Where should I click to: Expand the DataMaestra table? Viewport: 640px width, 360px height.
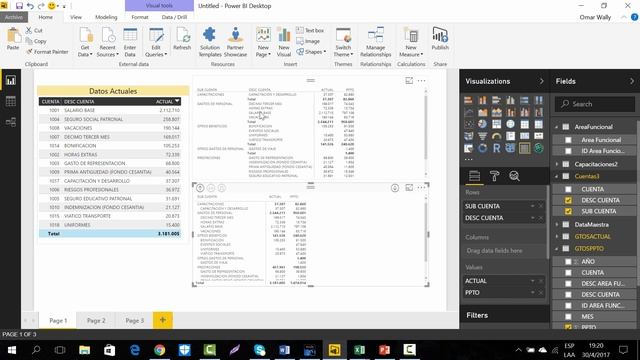click(x=556, y=224)
